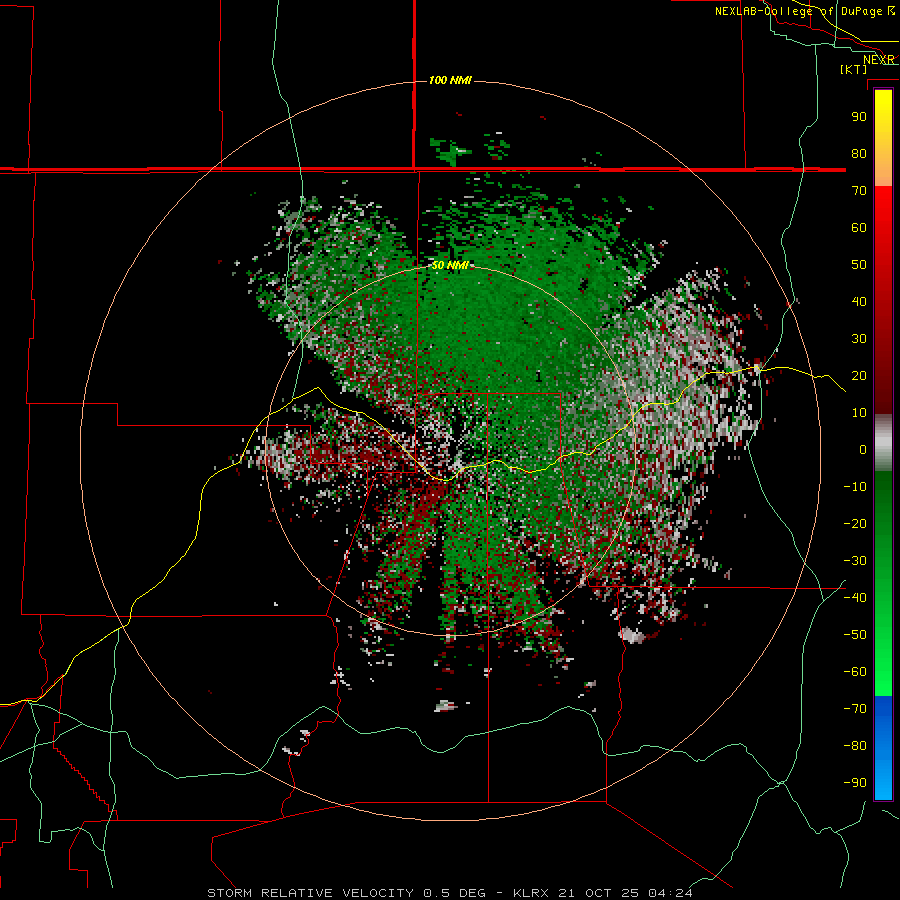Select the NEXLAB-College of DuPage credit text
This screenshot has height=900, width=900.
pos(805,11)
